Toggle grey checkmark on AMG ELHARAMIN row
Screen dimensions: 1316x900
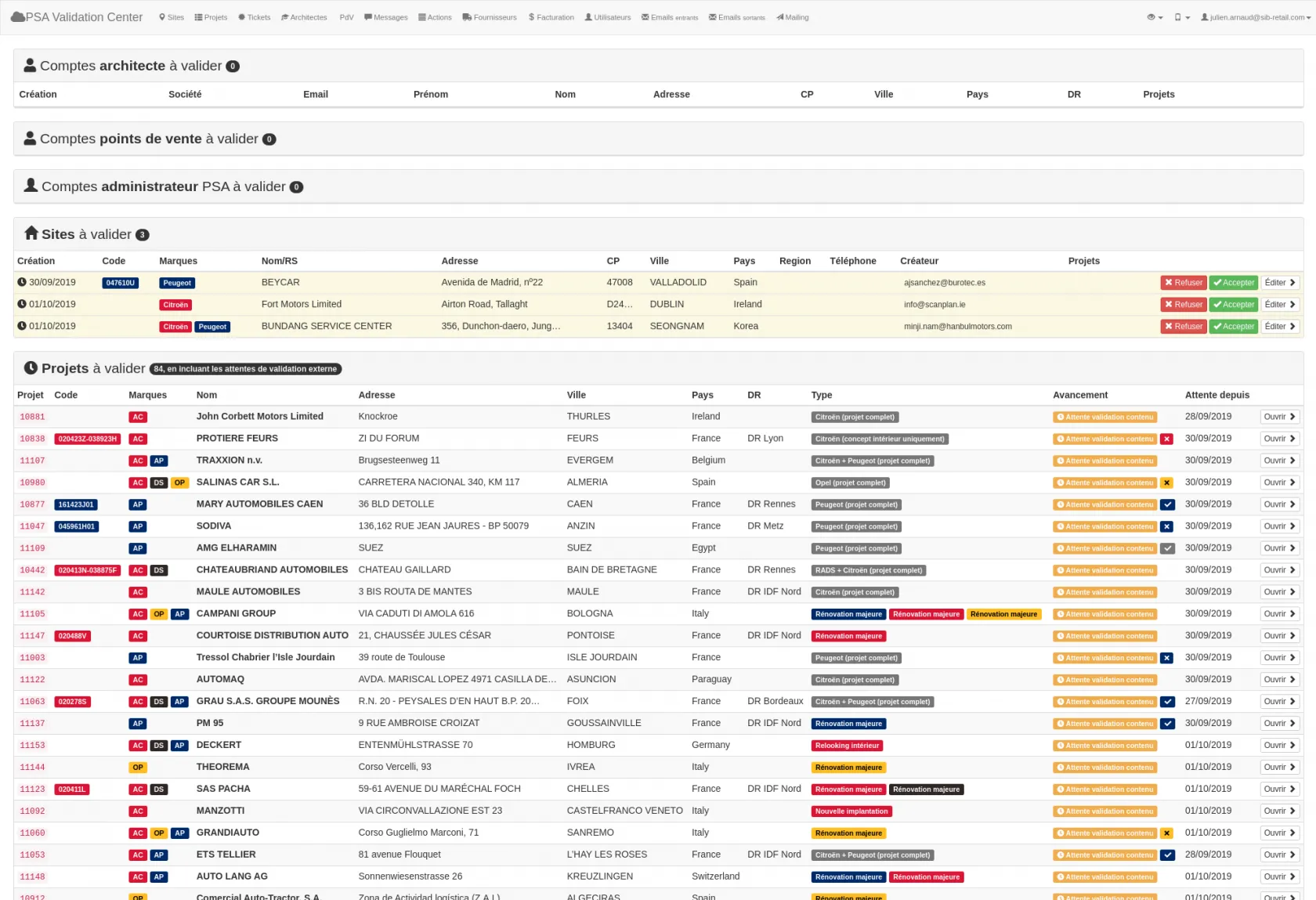[1167, 549]
